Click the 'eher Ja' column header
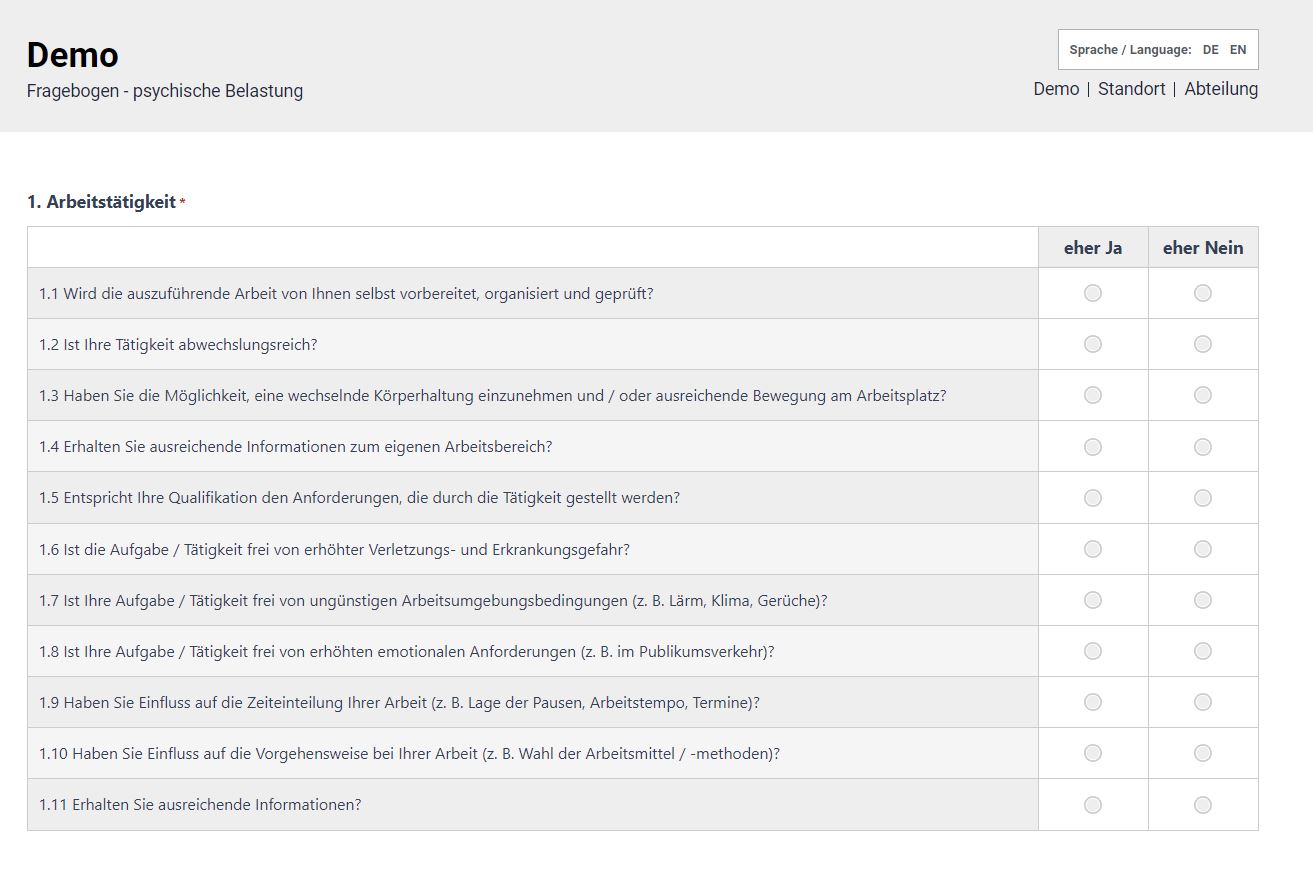The image size is (1313, 872). [1093, 248]
